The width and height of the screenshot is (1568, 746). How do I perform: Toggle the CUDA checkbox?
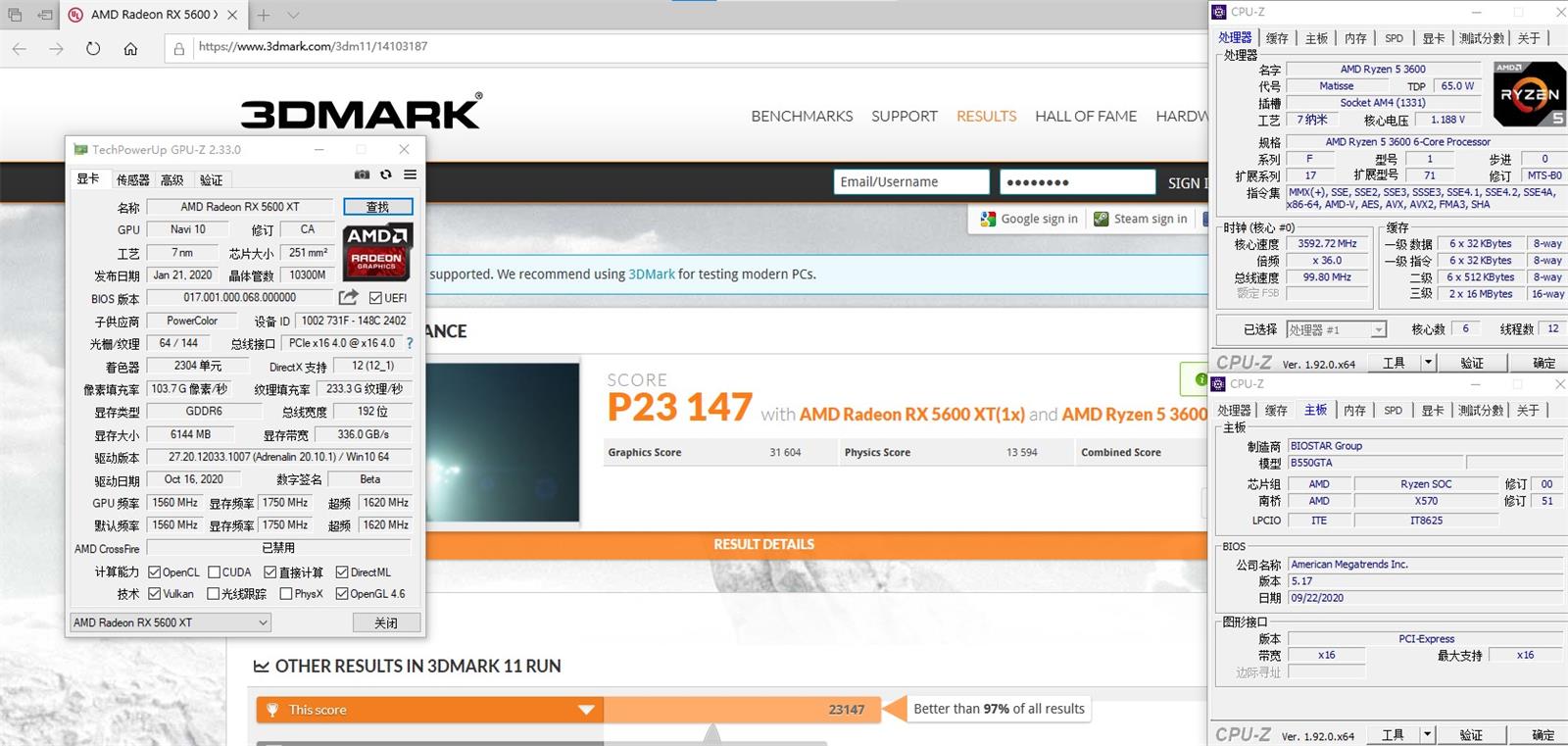coord(214,572)
